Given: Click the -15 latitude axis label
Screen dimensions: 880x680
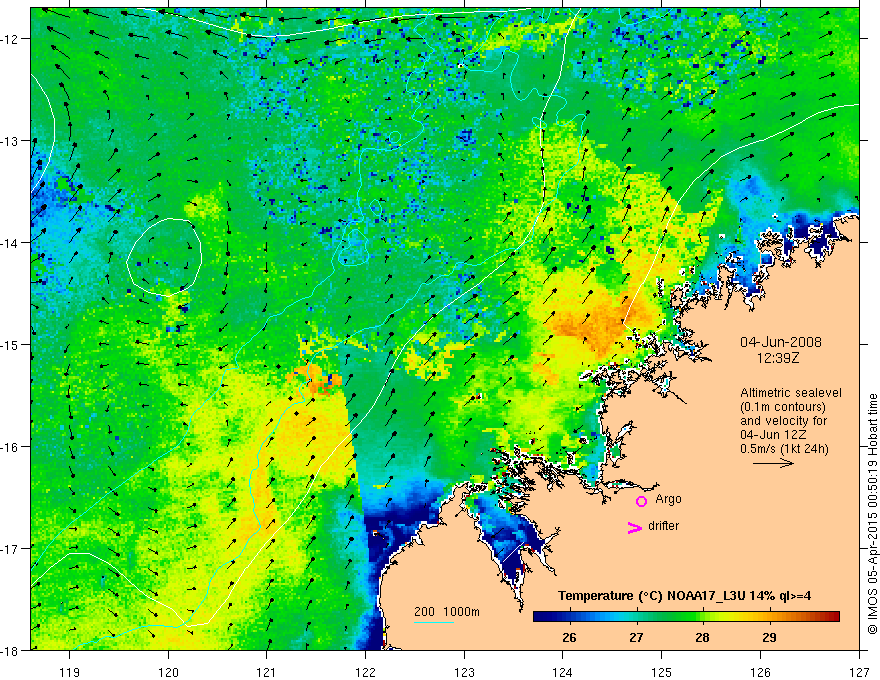Looking at the screenshot, I should pos(10,344).
